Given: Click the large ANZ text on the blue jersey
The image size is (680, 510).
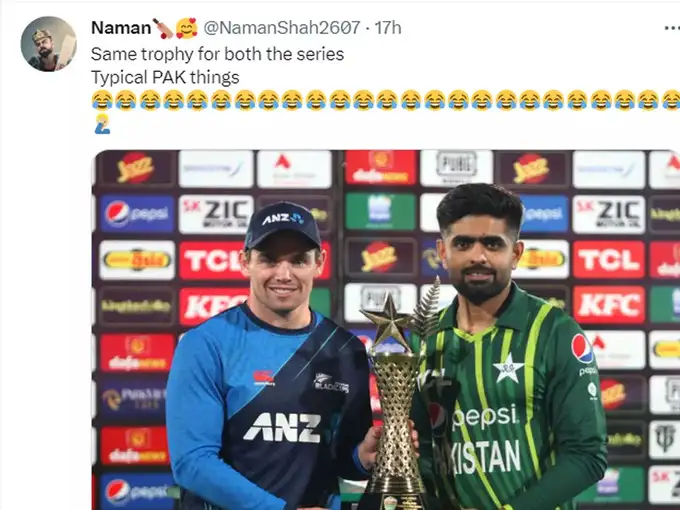Looking at the screenshot, I should click(282, 428).
